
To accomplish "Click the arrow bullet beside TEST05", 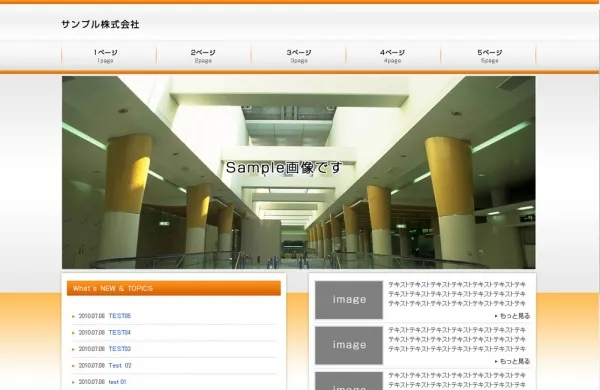I will [73, 316].
